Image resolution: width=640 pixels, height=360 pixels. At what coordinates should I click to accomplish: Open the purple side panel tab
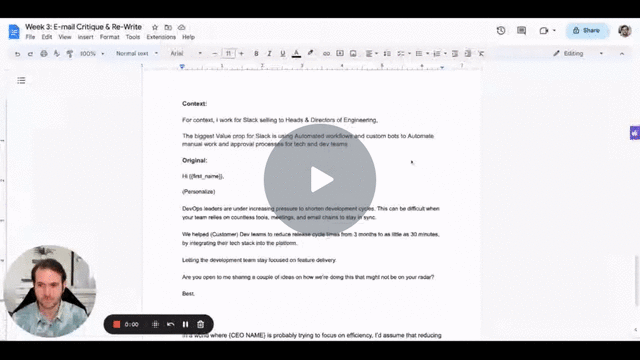(x=635, y=133)
